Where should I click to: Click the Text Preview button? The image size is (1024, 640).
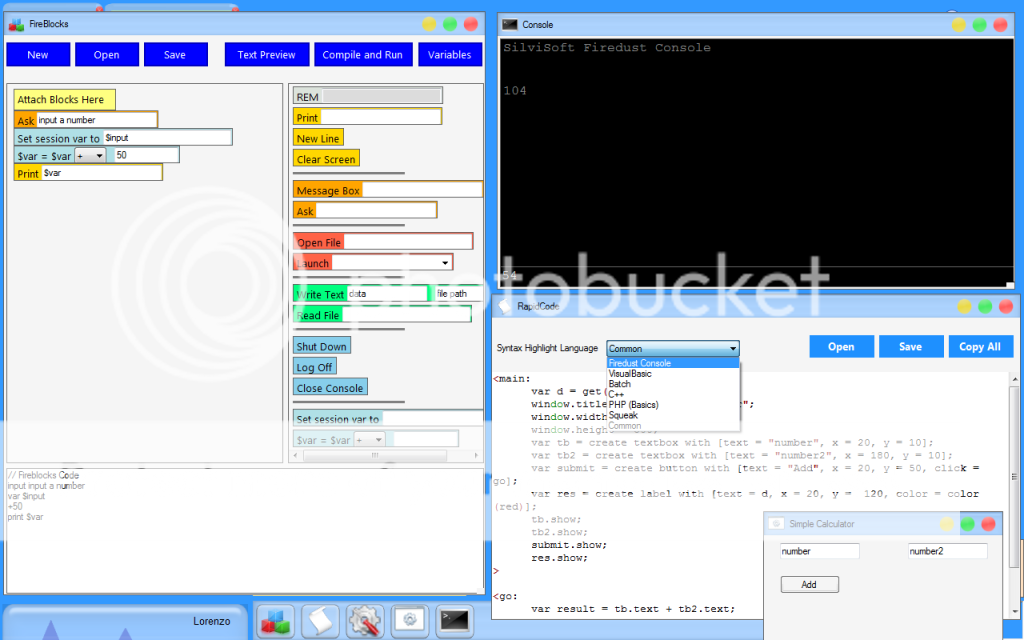[x=266, y=55]
